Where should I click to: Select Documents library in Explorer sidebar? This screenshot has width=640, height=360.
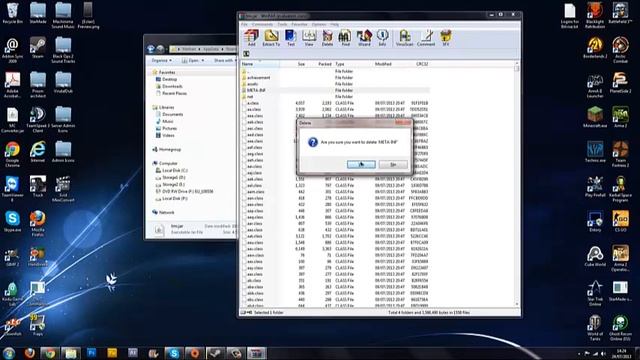click(x=169, y=114)
